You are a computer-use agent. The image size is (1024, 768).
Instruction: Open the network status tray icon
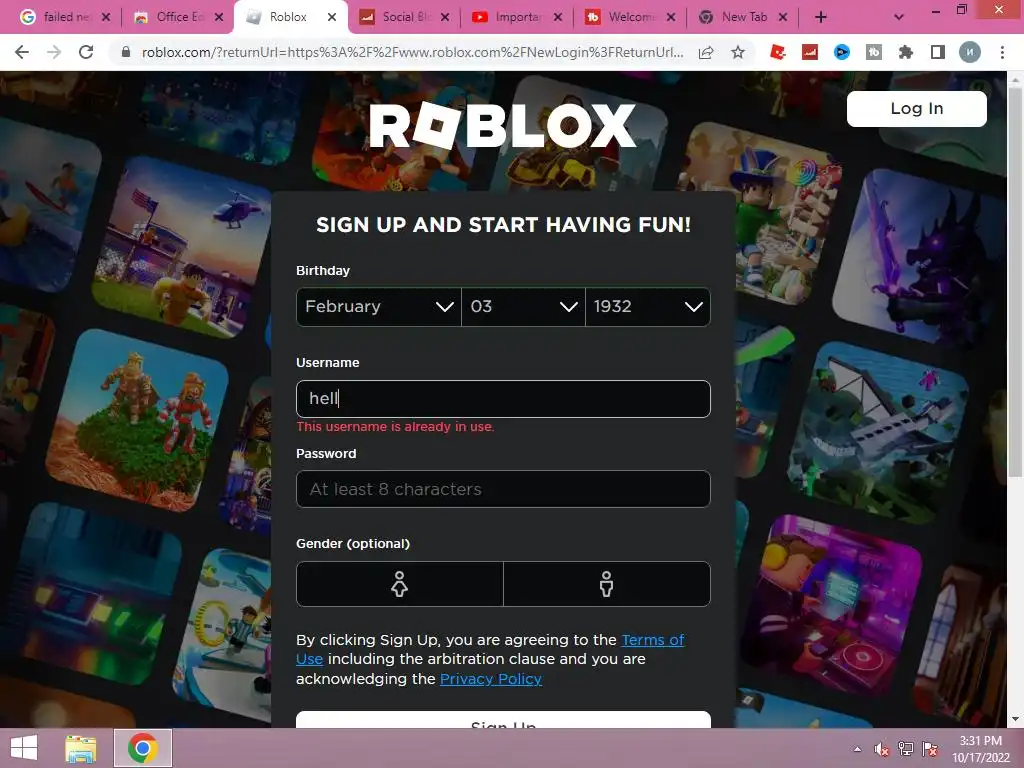[906, 749]
